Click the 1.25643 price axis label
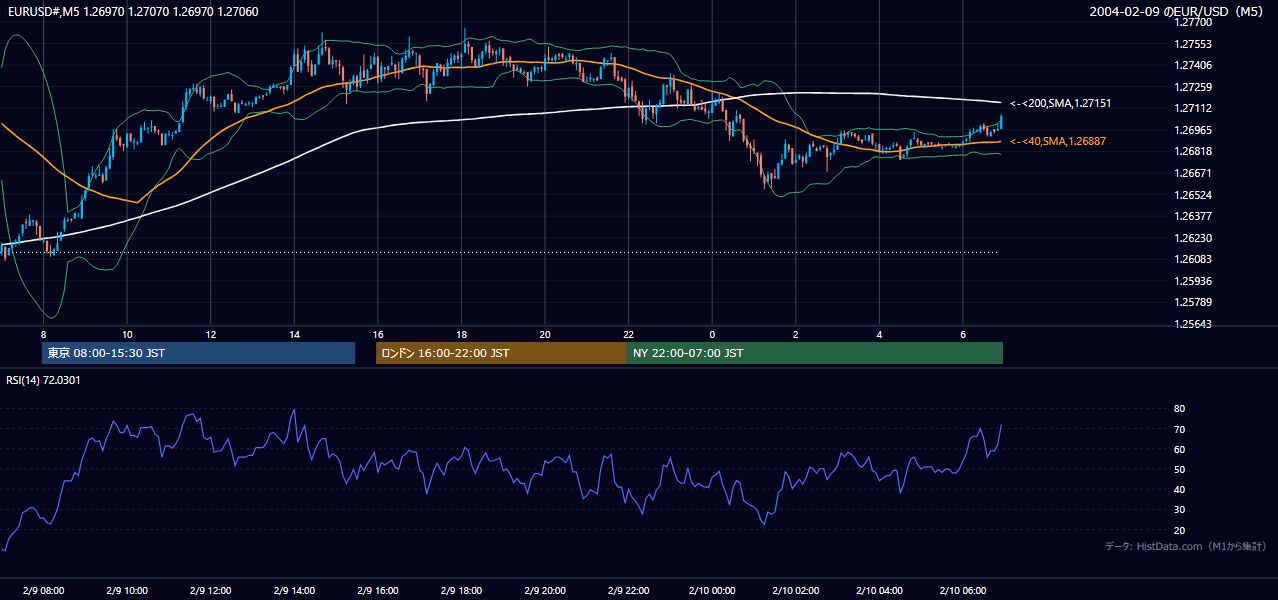Viewport: 1278px width, 600px height. [1194, 324]
